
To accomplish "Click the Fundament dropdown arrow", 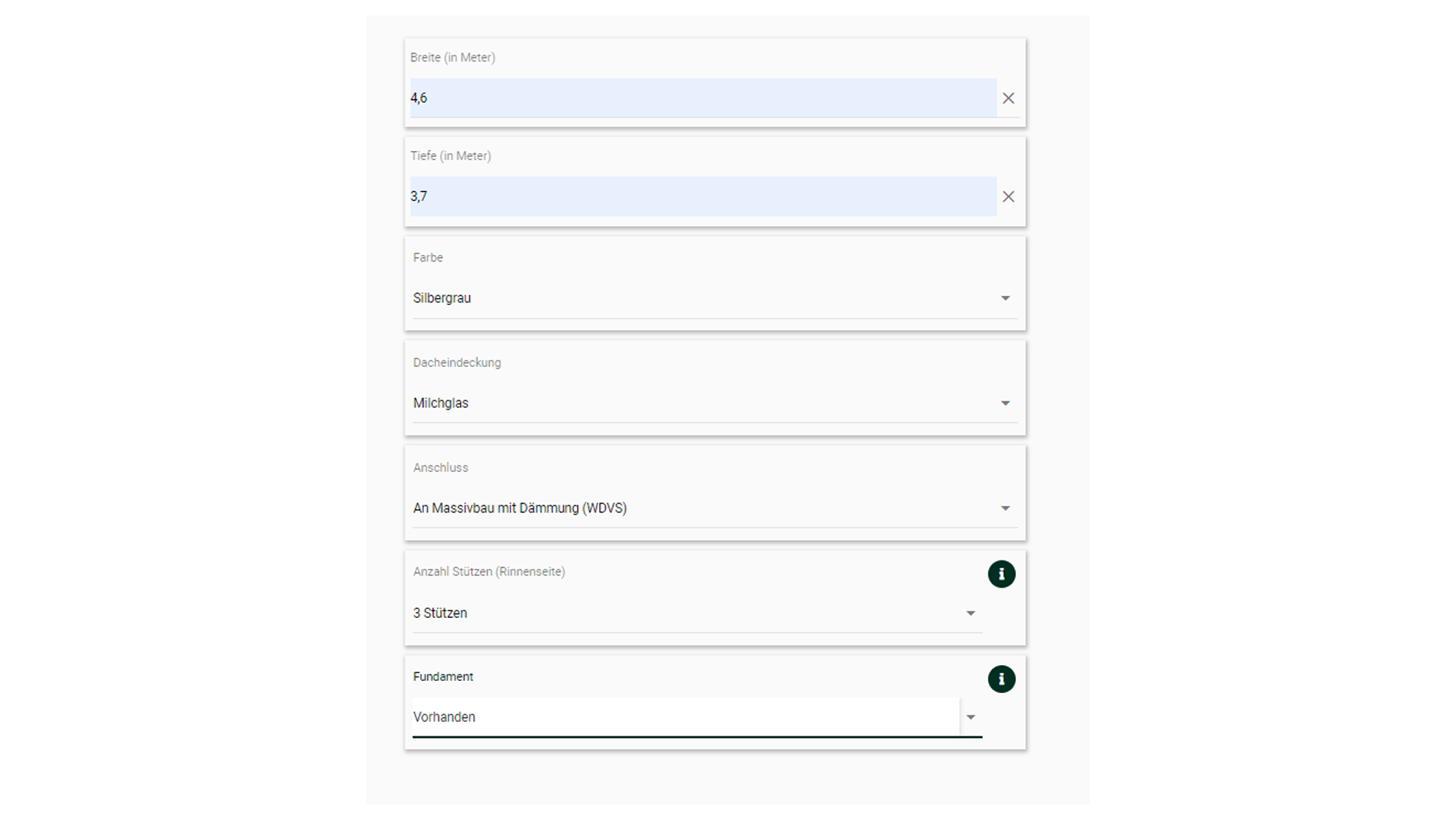I will coord(970,717).
